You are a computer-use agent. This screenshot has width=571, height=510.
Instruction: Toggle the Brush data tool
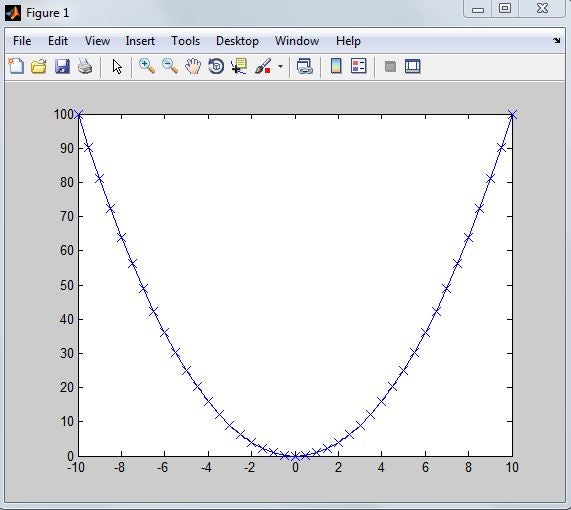tap(263, 67)
